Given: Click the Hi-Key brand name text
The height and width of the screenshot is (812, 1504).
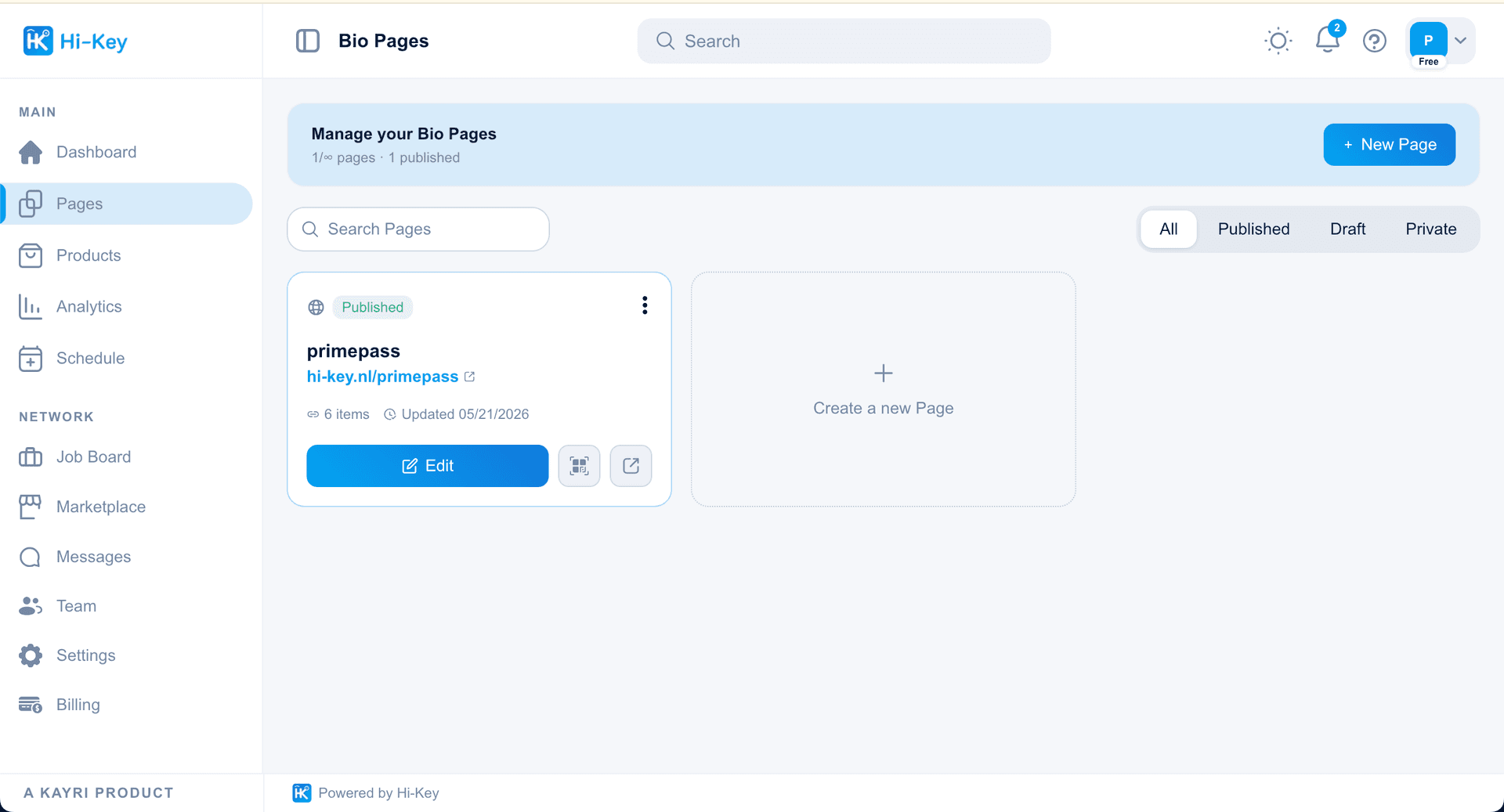Looking at the screenshot, I should tap(93, 42).
